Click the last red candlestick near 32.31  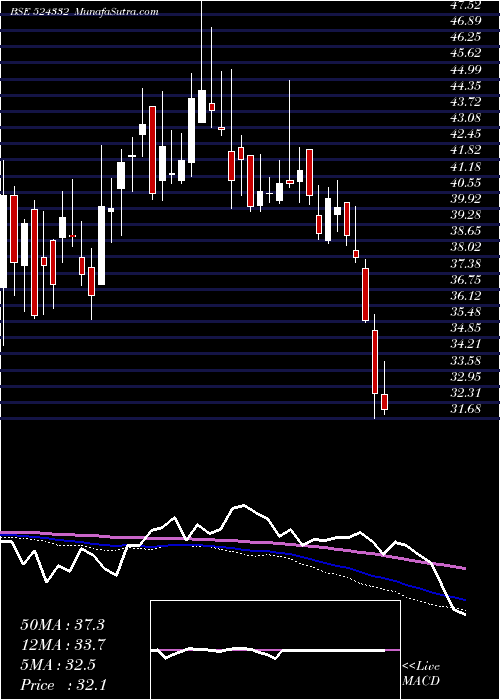coord(384,402)
